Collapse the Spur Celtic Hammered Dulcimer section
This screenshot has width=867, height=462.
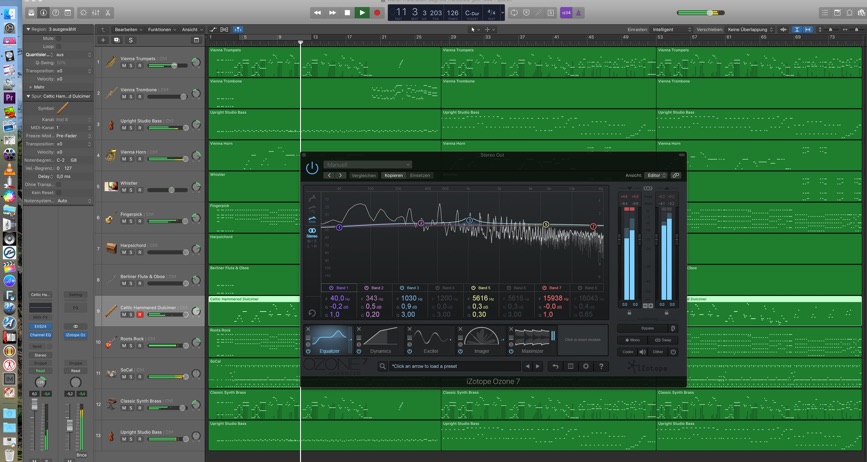pos(28,96)
